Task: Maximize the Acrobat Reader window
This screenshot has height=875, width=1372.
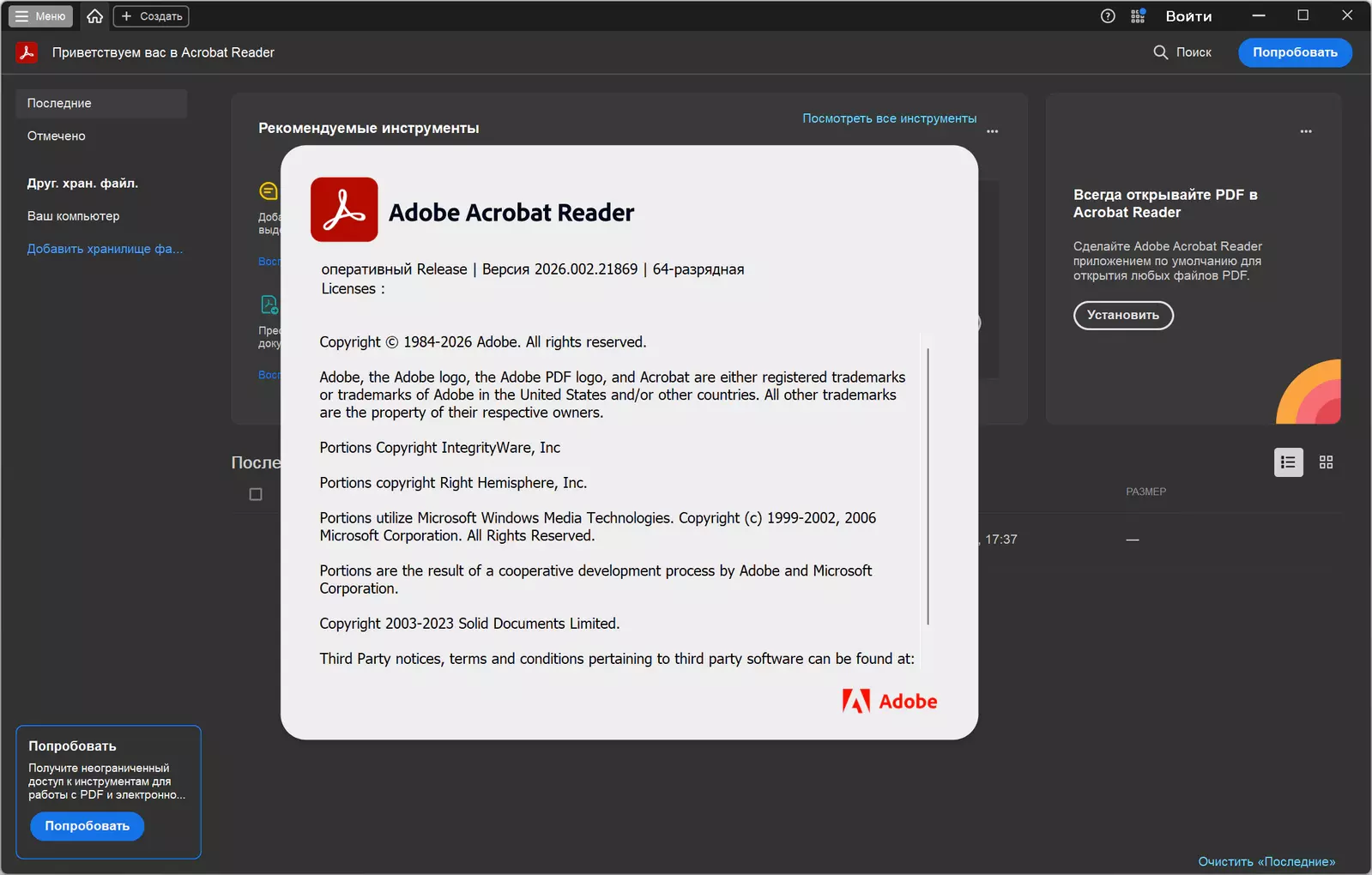Action: tap(1303, 15)
